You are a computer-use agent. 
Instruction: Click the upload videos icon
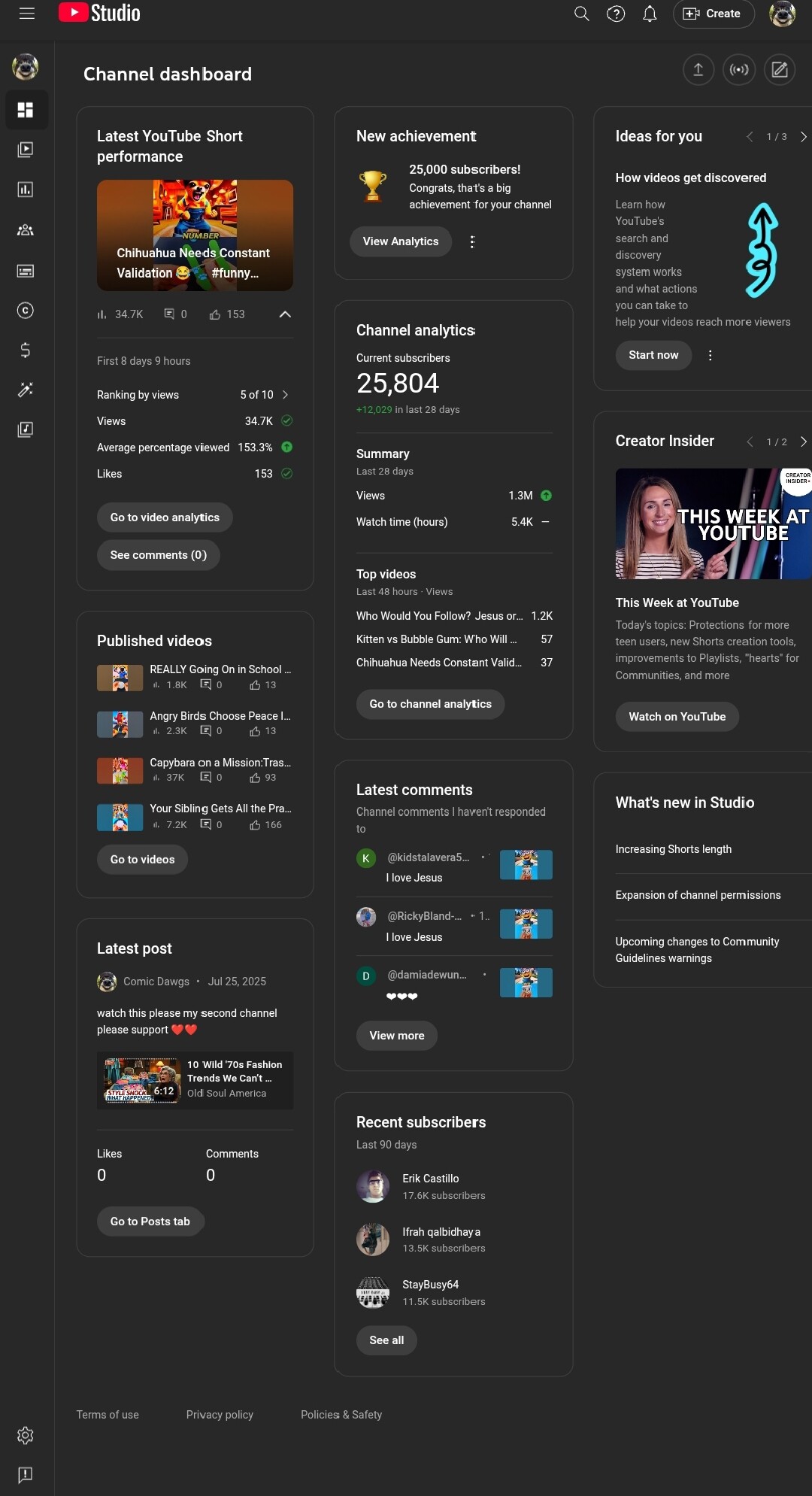tap(698, 70)
